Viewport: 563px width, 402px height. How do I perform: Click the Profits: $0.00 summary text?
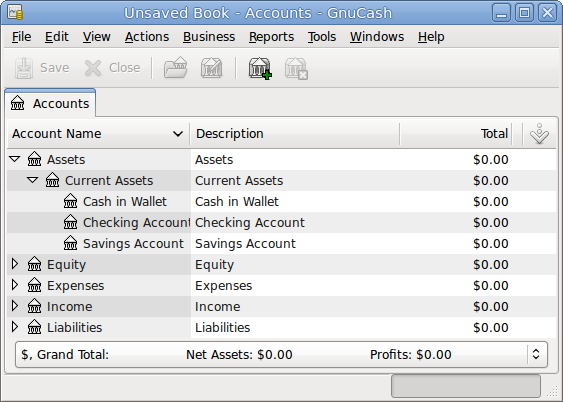(410, 355)
